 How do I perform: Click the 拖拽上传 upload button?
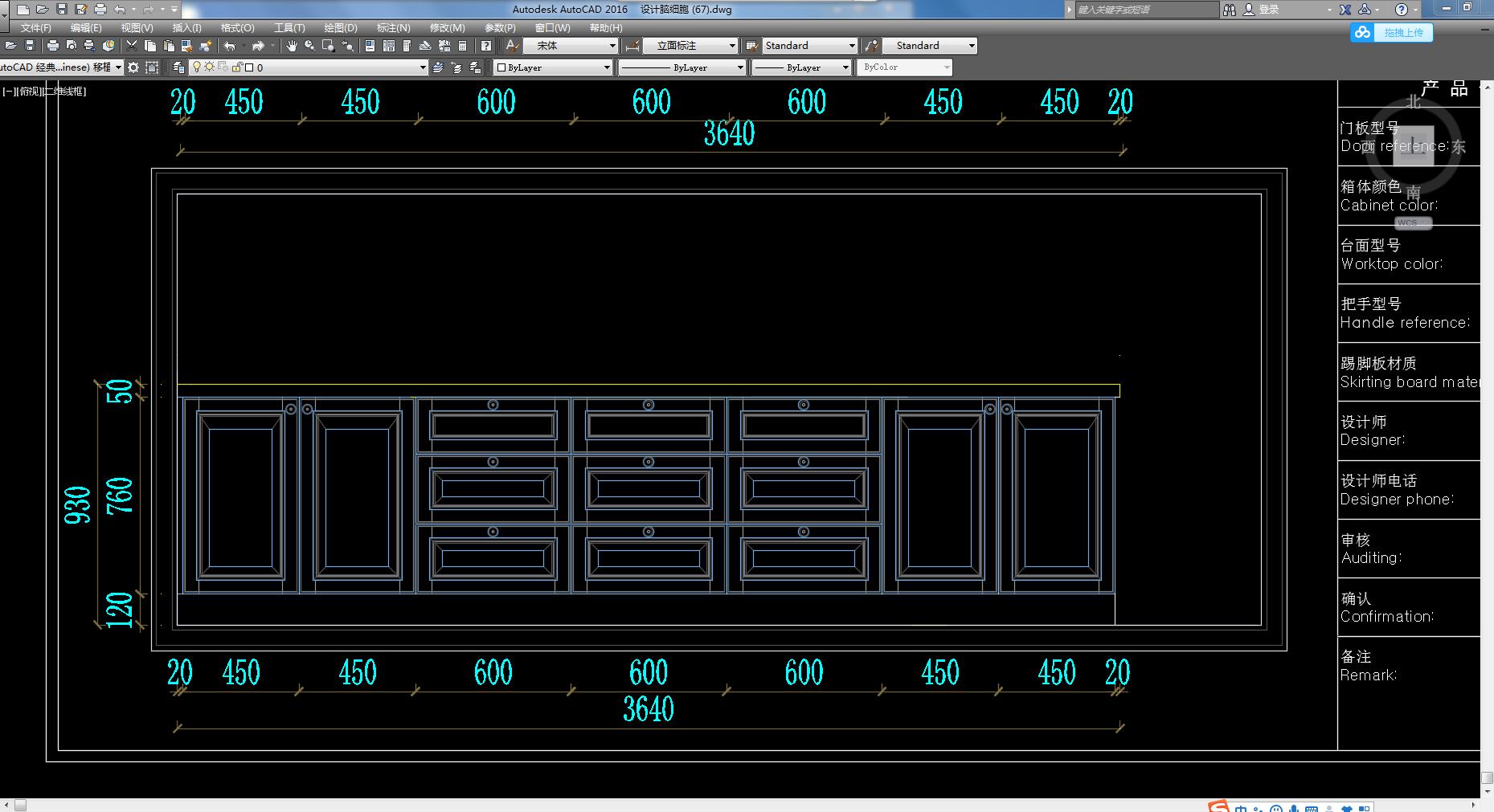[1393, 33]
